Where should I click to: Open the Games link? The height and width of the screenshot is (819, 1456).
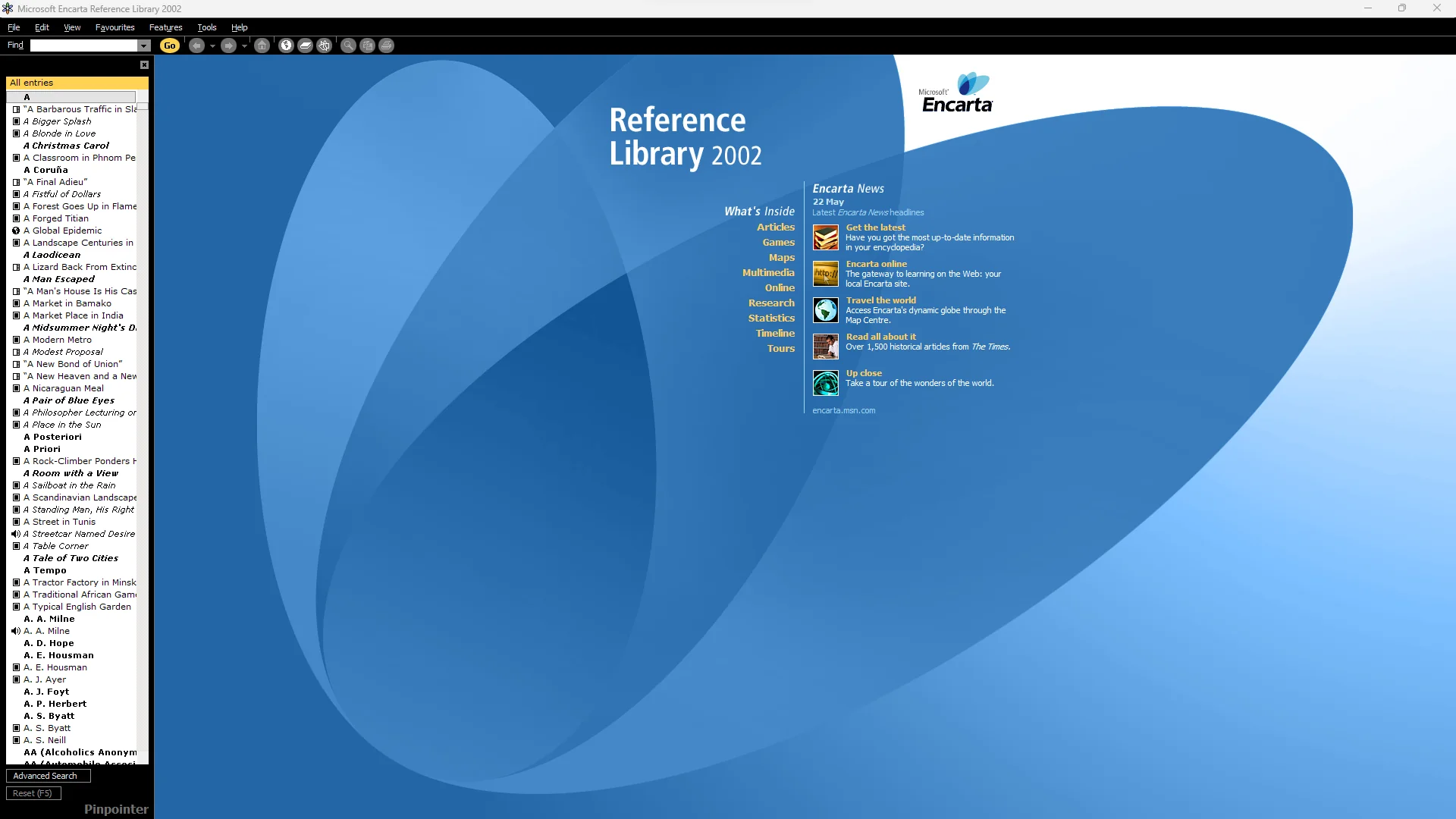tap(779, 242)
